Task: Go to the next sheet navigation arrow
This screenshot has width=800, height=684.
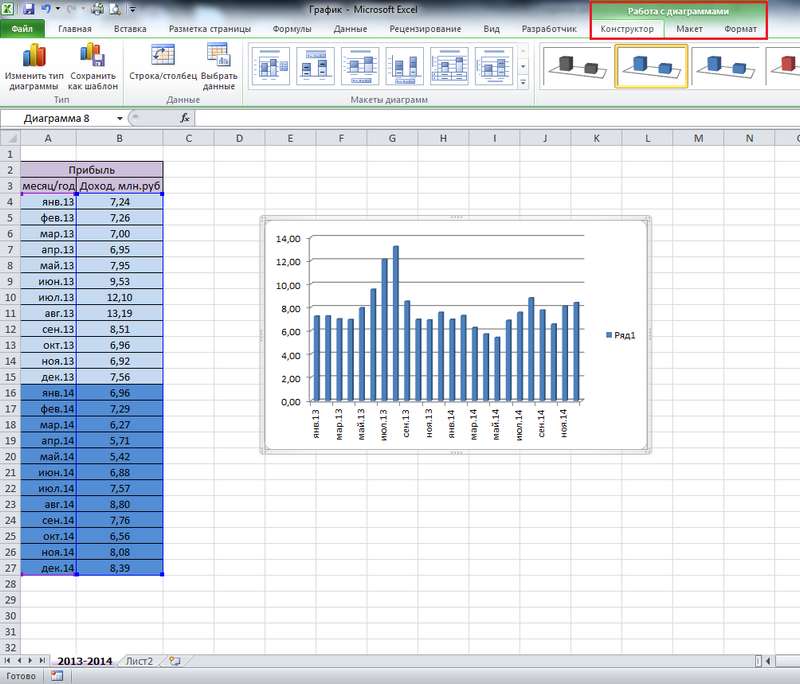Action: [31, 661]
